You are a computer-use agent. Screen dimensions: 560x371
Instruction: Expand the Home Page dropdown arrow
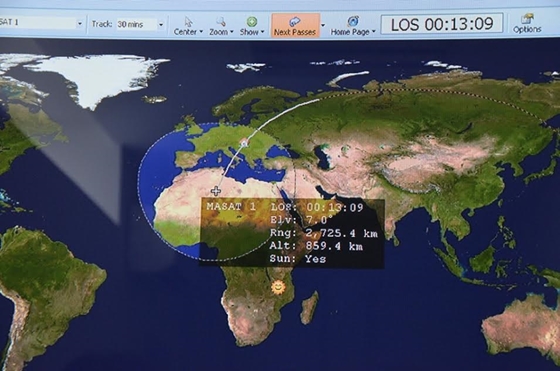tap(374, 32)
